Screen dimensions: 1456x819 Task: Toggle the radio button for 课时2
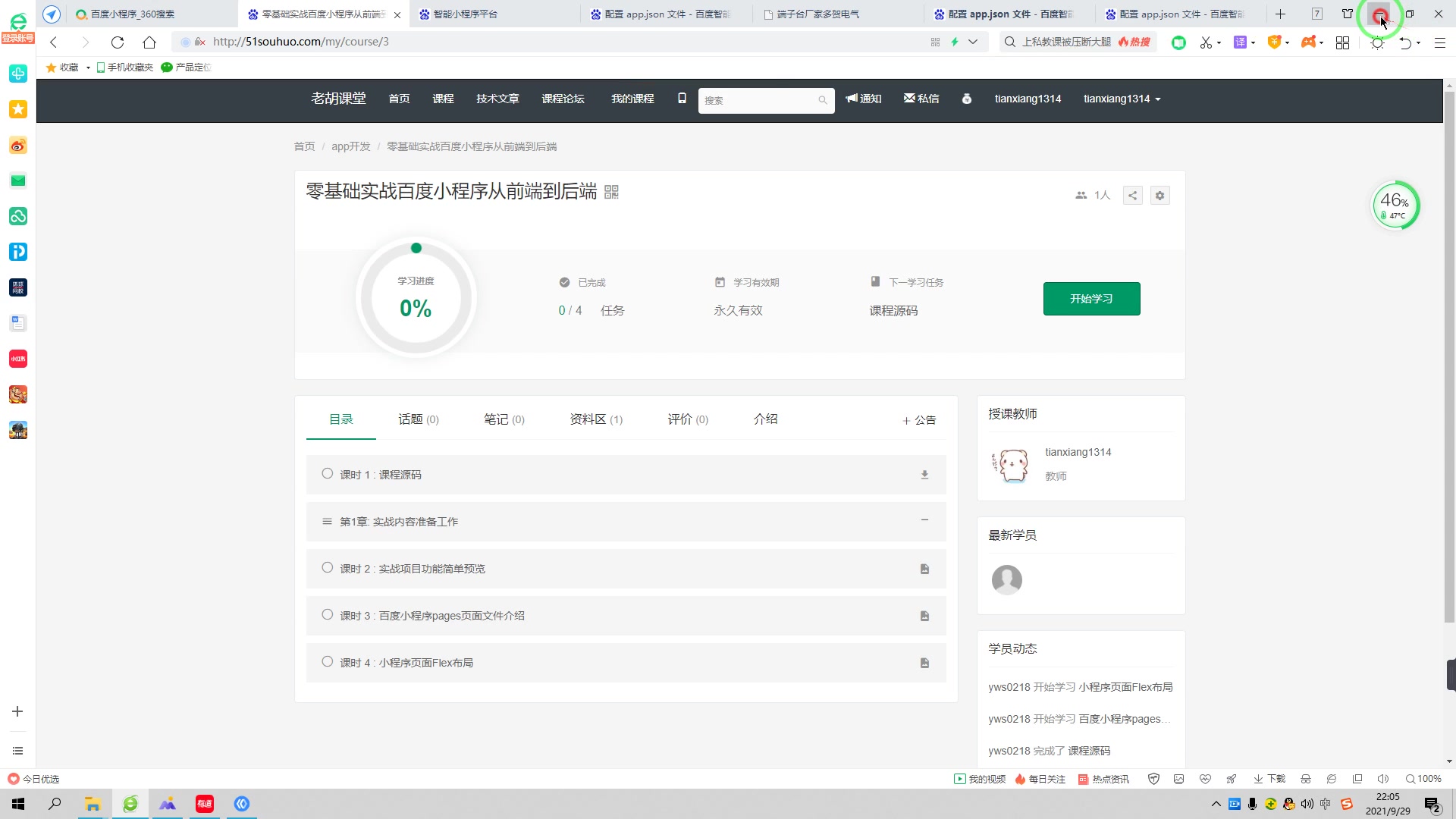coord(327,568)
